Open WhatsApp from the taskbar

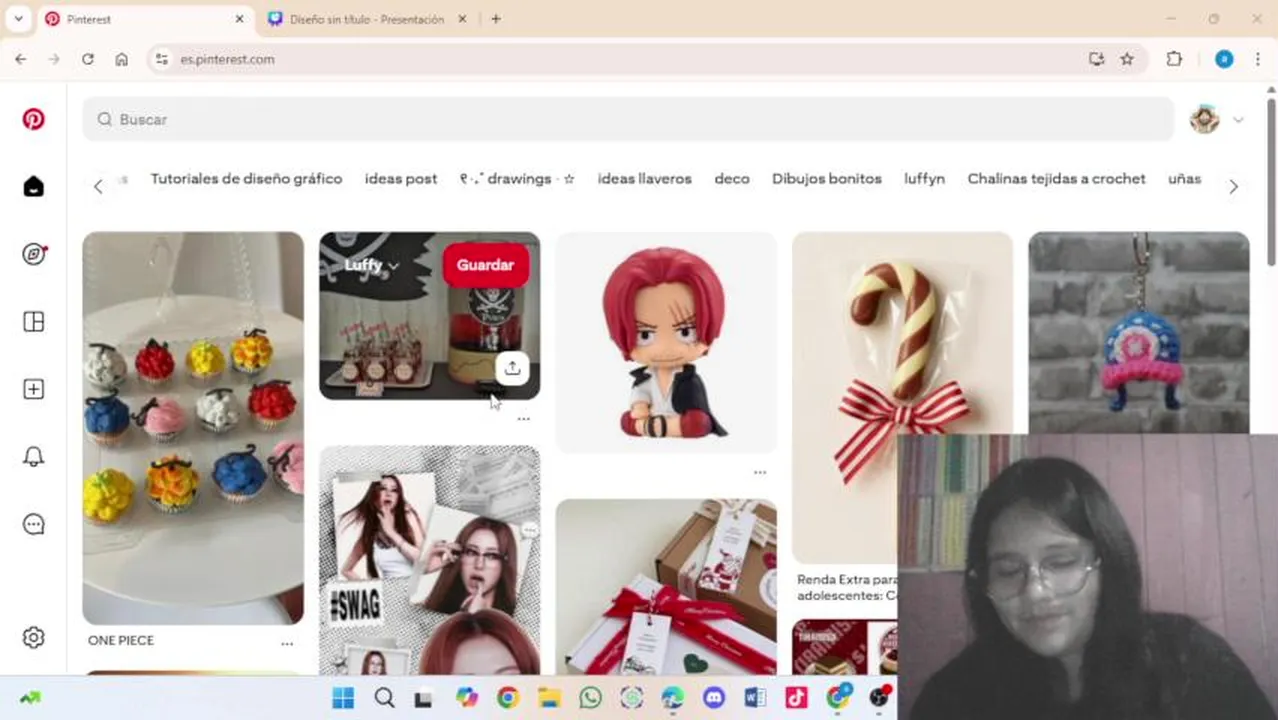(x=590, y=698)
